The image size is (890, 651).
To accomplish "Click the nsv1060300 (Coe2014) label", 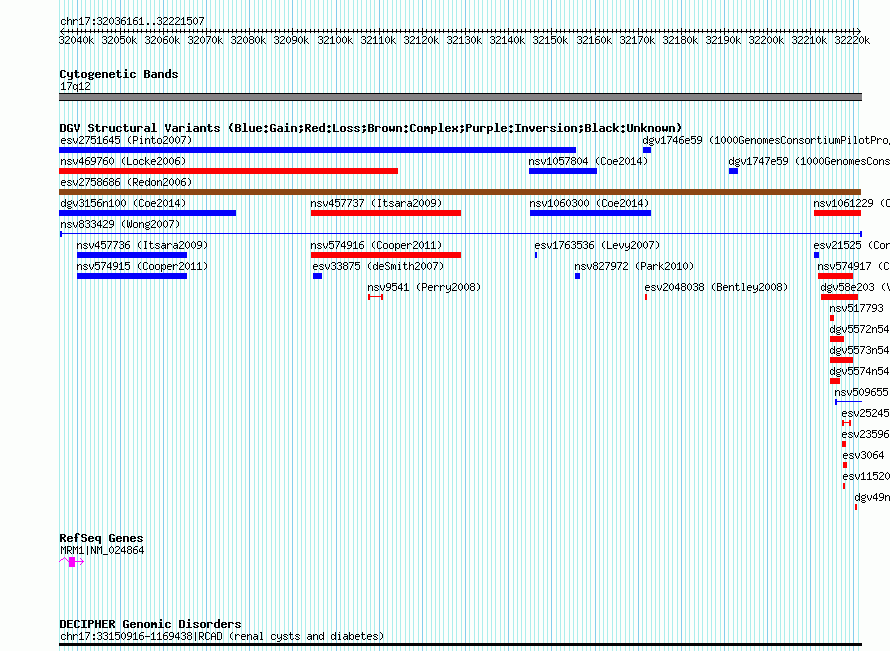I will (x=589, y=203).
